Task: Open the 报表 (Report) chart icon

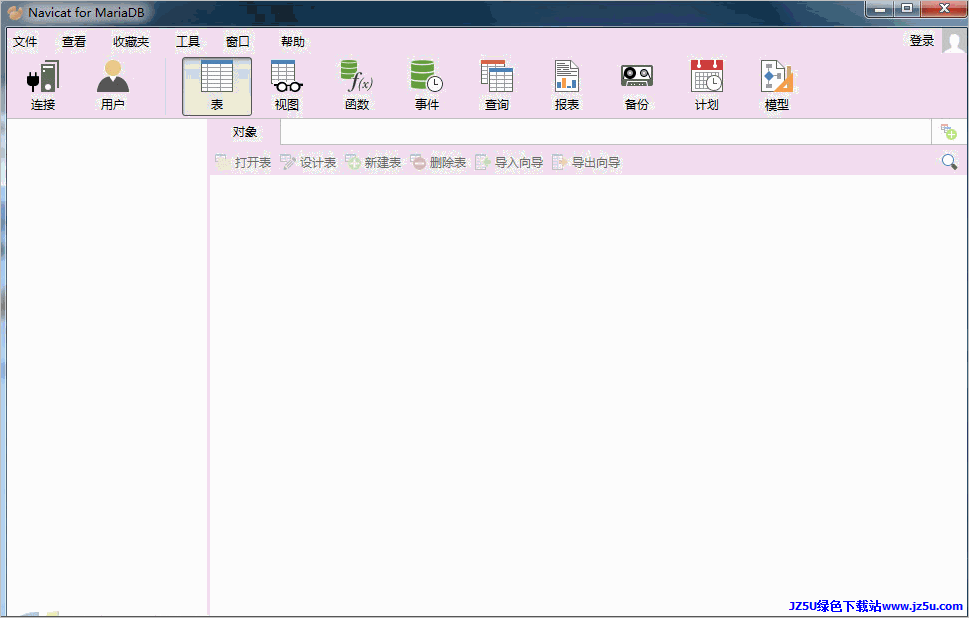Action: (x=567, y=86)
